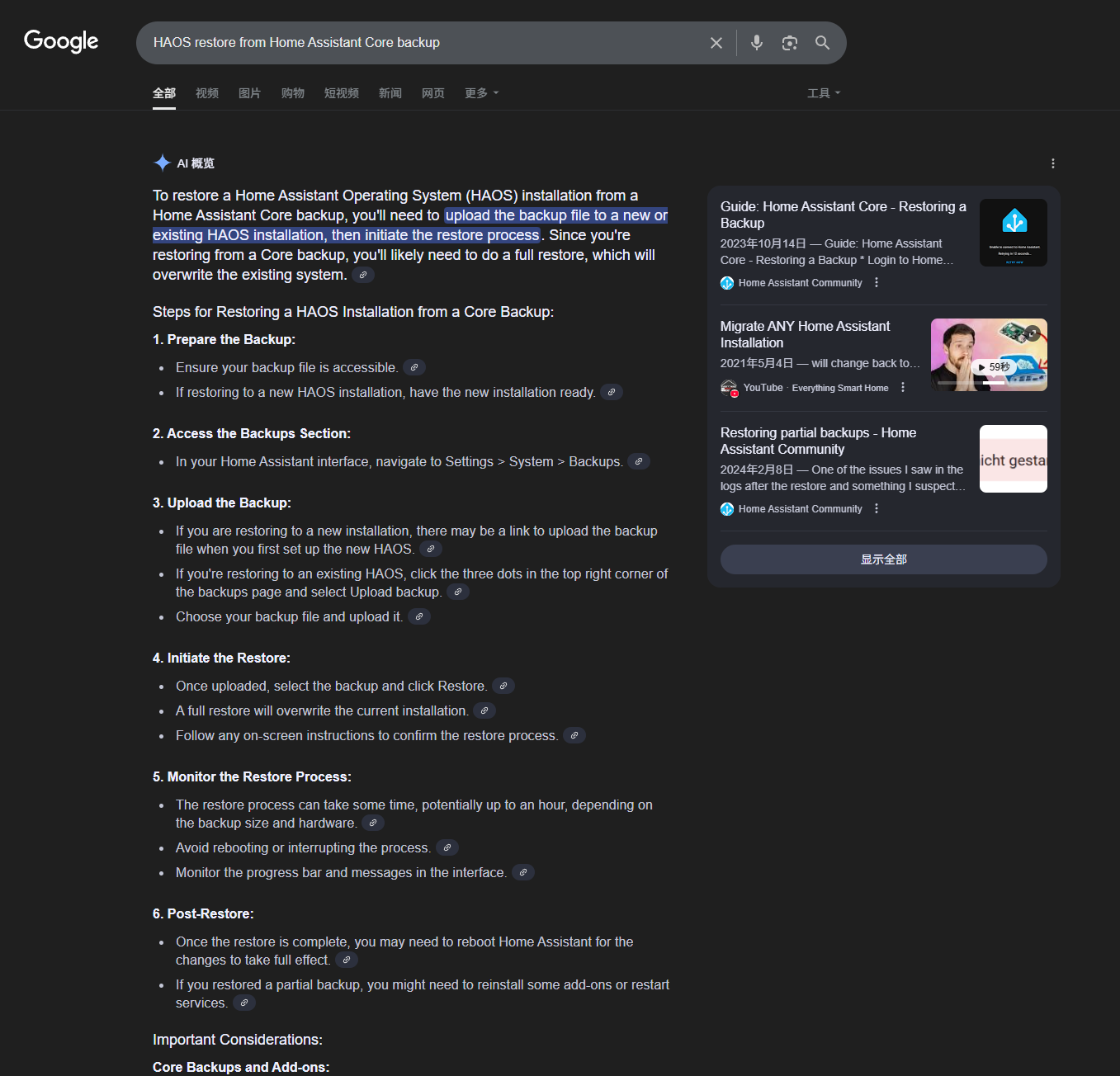The image size is (1120, 1076).
Task: Open 'Guide: Home Assistant Core - Restoring a Backup' link
Action: coord(844,215)
